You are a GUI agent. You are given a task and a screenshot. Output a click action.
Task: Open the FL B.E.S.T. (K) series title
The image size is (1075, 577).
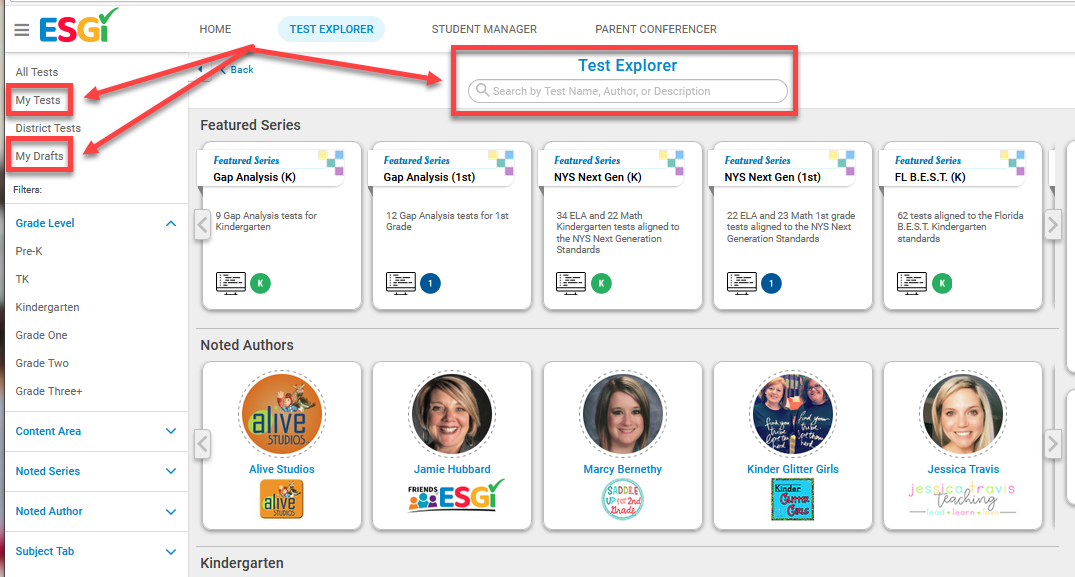930,177
